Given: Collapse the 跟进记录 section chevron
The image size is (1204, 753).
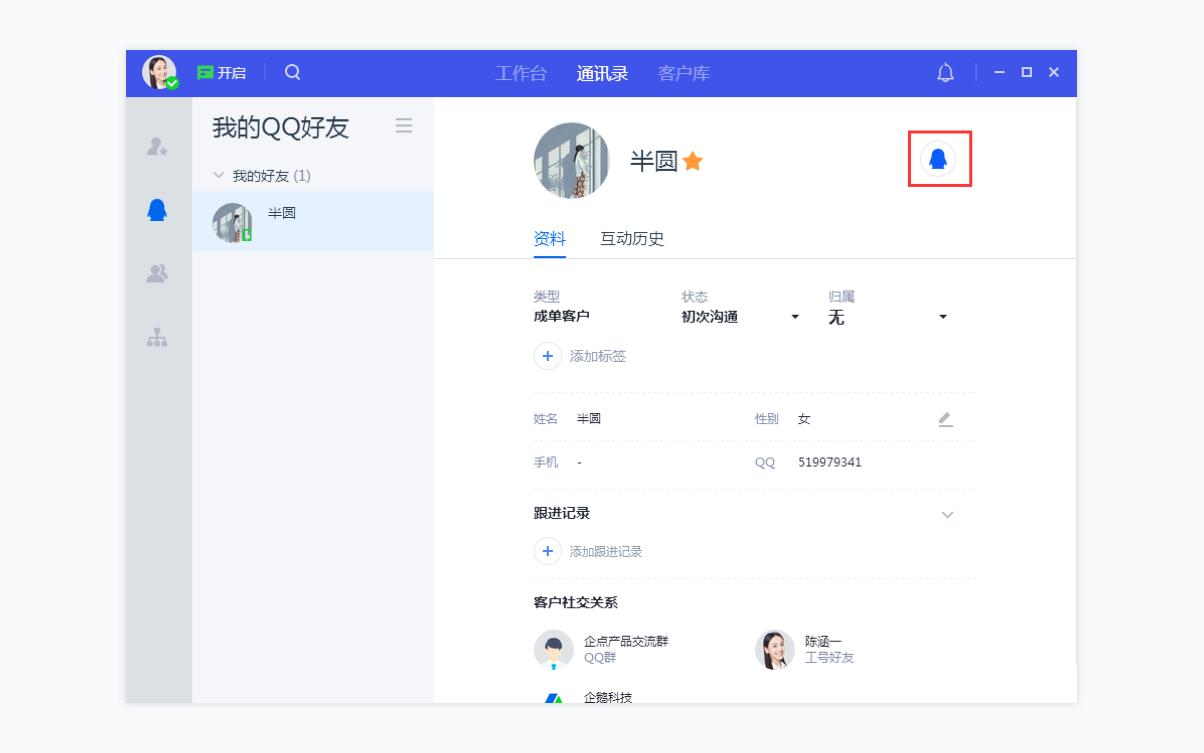Looking at the screenshot, I should pyautogui.click(x=946, y=515).
